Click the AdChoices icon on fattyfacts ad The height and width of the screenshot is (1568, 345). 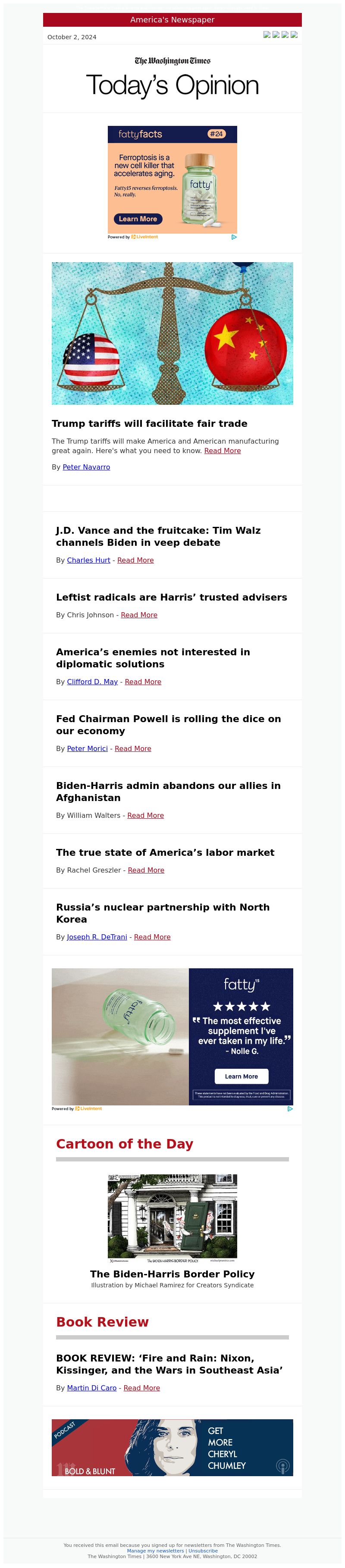(234, 237)
